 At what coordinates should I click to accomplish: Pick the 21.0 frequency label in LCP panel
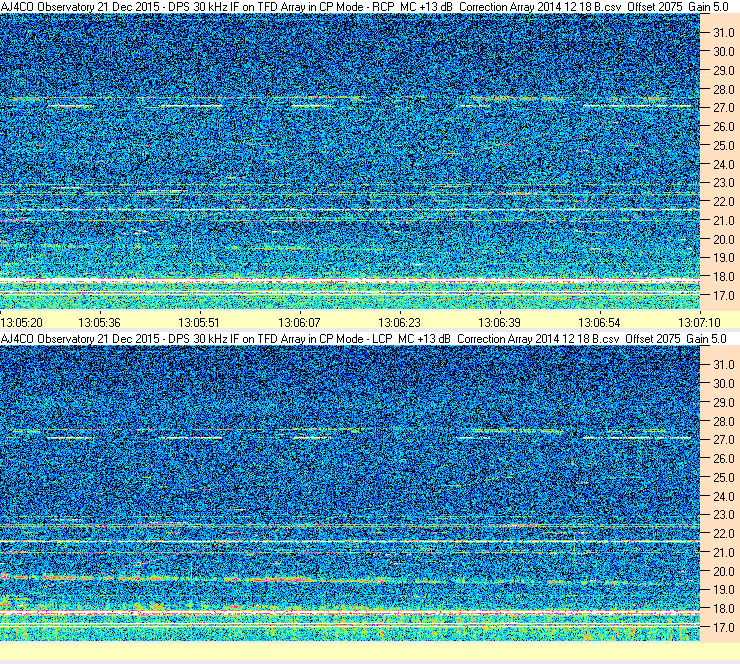coord(723,553)
